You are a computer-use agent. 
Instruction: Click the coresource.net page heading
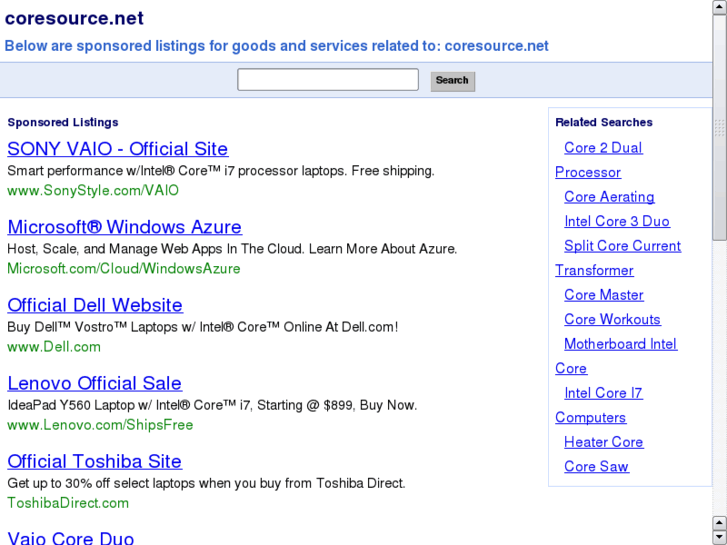click(74, 18)
